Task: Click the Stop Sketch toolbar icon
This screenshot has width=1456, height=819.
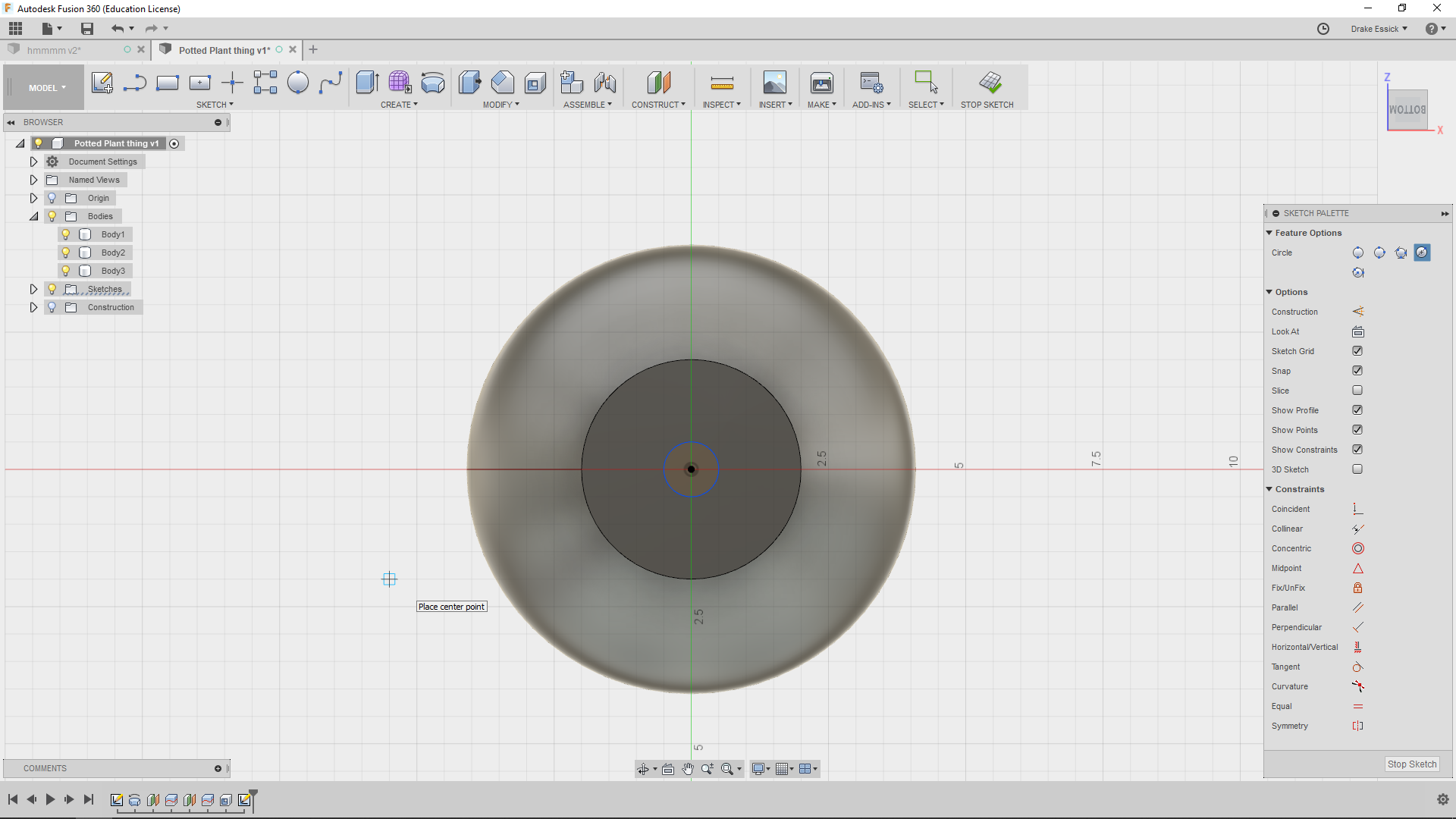Action: pos(990,83)
